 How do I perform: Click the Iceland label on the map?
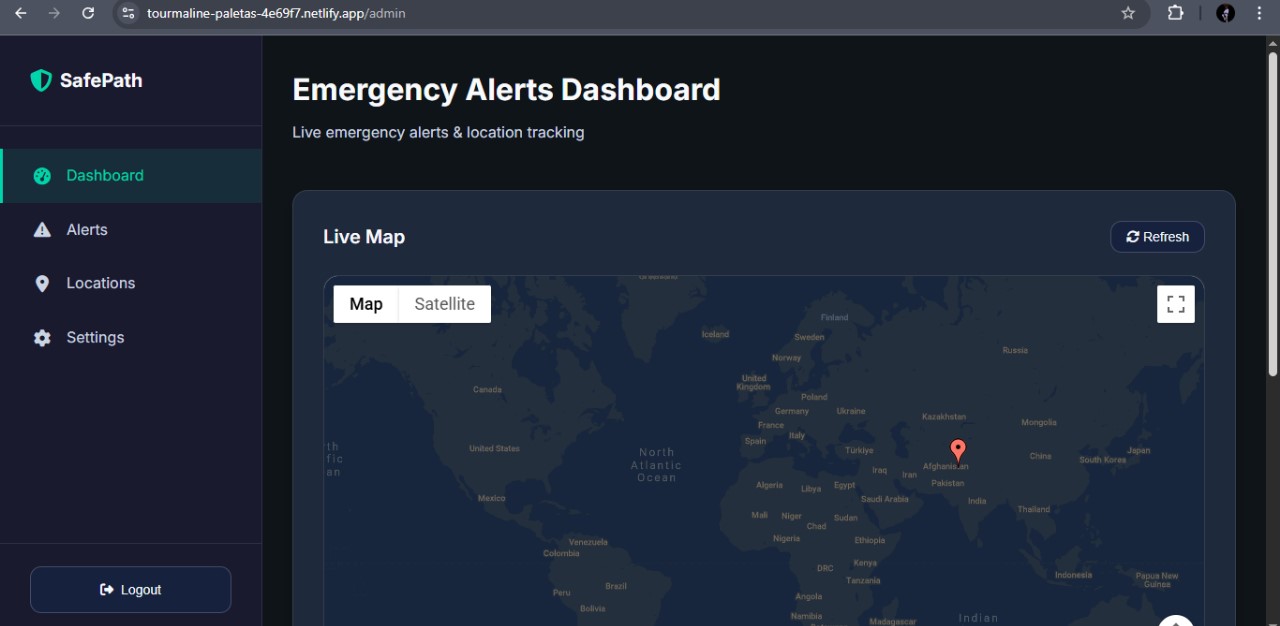[x=715, y=335]
